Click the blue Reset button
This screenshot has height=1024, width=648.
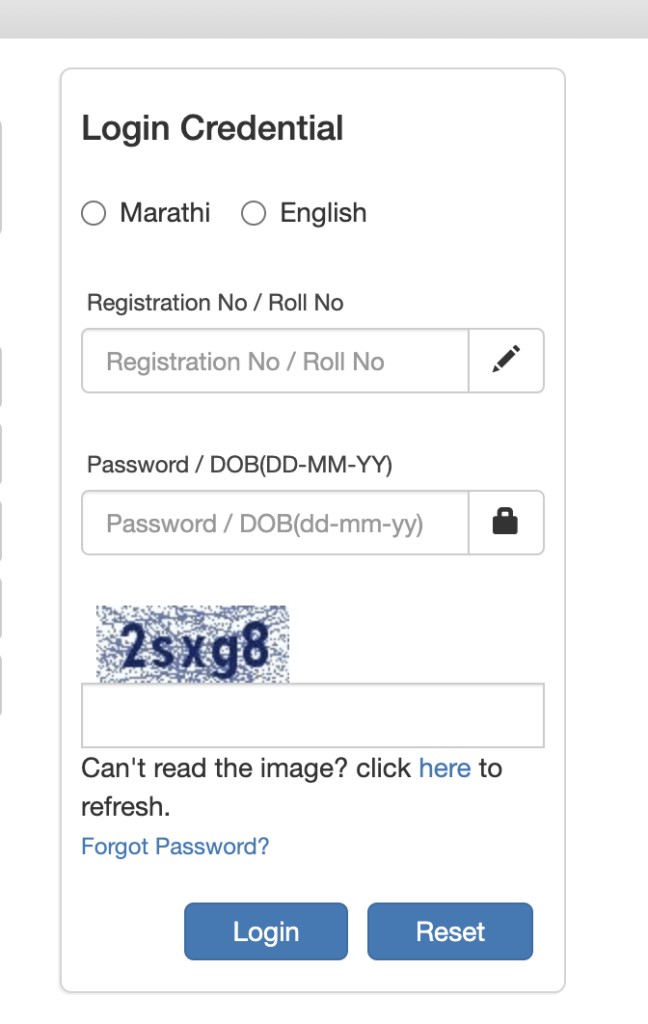tap(450, 931)
